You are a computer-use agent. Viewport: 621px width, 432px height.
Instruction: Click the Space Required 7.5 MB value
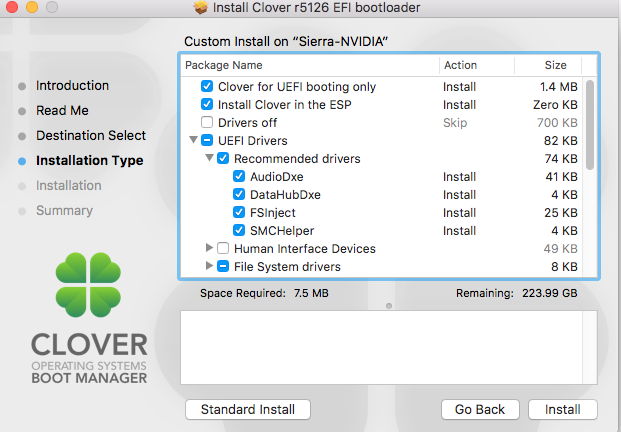coord(311,293)
